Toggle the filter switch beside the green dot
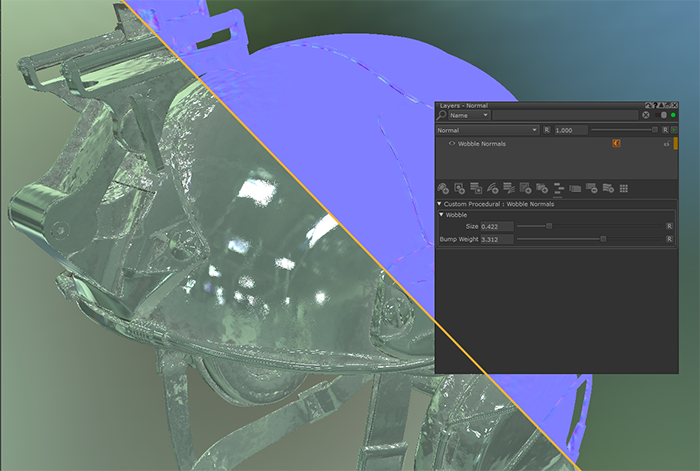The image size is (700, 471). (x=663, y=115)
